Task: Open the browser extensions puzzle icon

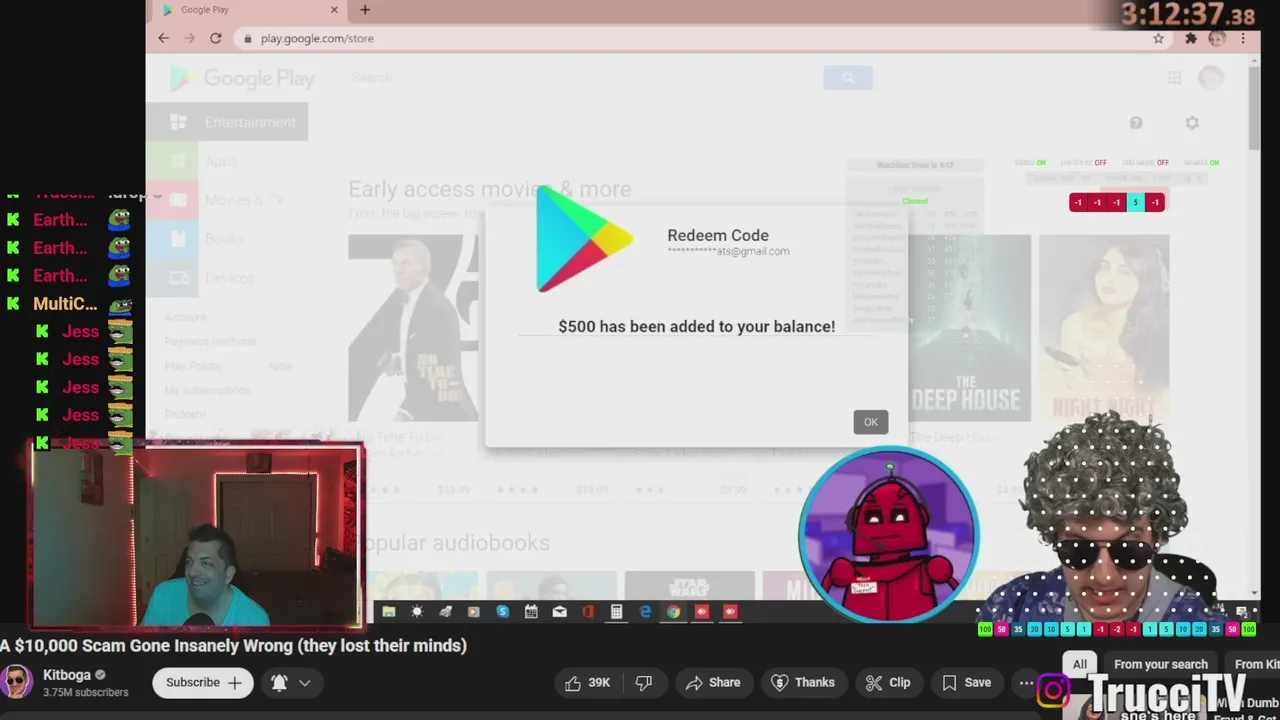Action: (x=1191, y=38)
